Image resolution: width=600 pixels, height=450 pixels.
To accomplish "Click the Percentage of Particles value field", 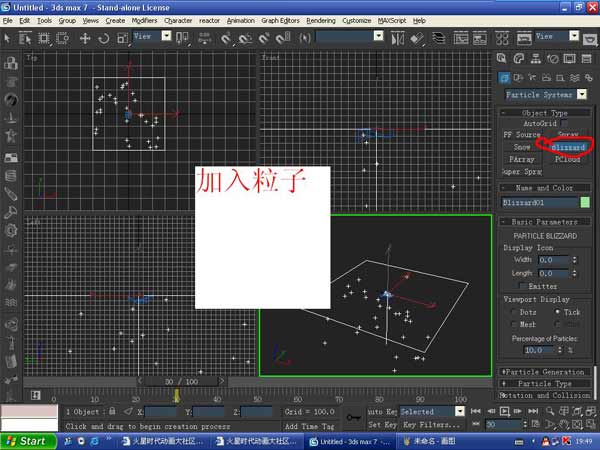I will tap(539, 350).
